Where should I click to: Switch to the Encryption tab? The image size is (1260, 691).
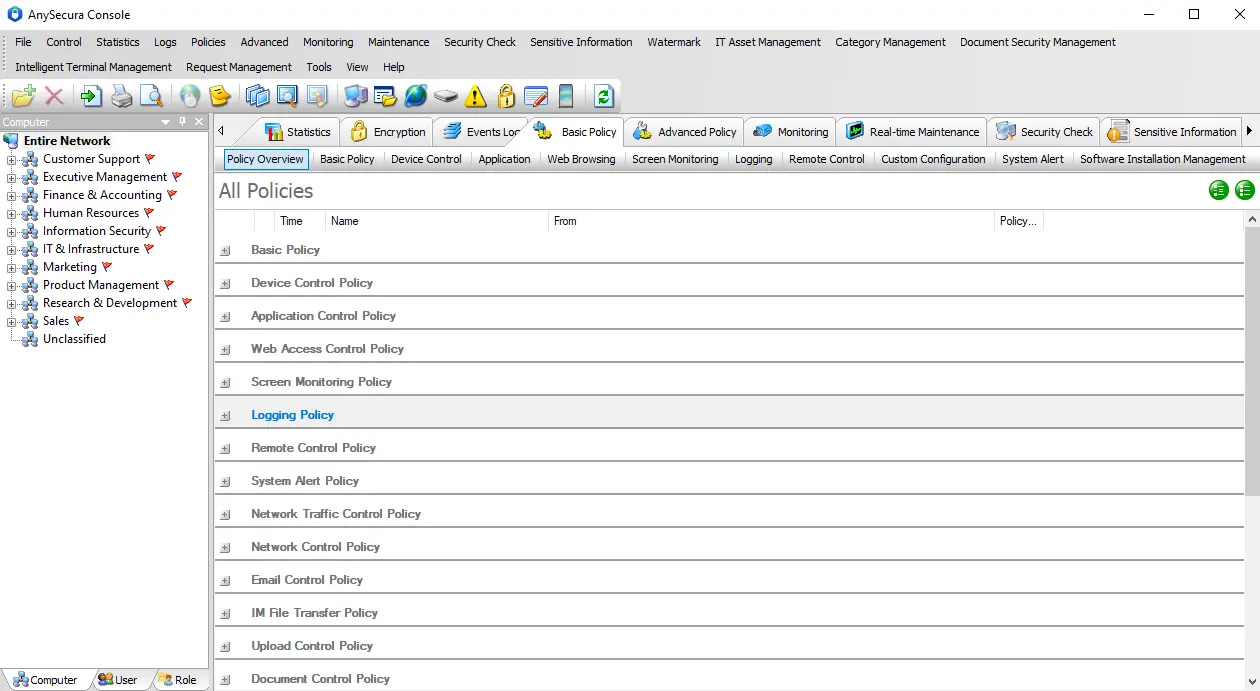387,132
